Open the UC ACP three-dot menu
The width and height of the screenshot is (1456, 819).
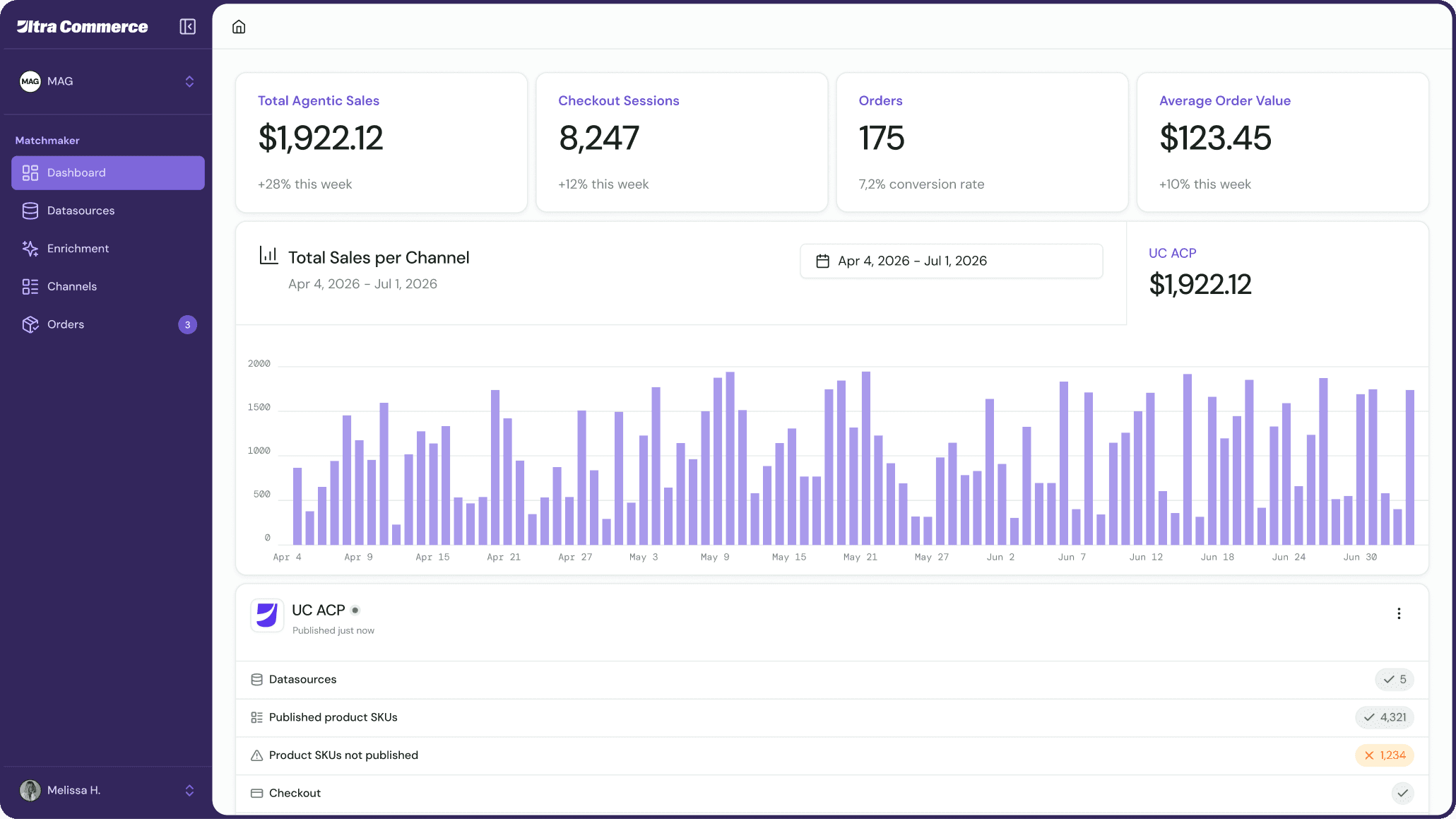1398,613
